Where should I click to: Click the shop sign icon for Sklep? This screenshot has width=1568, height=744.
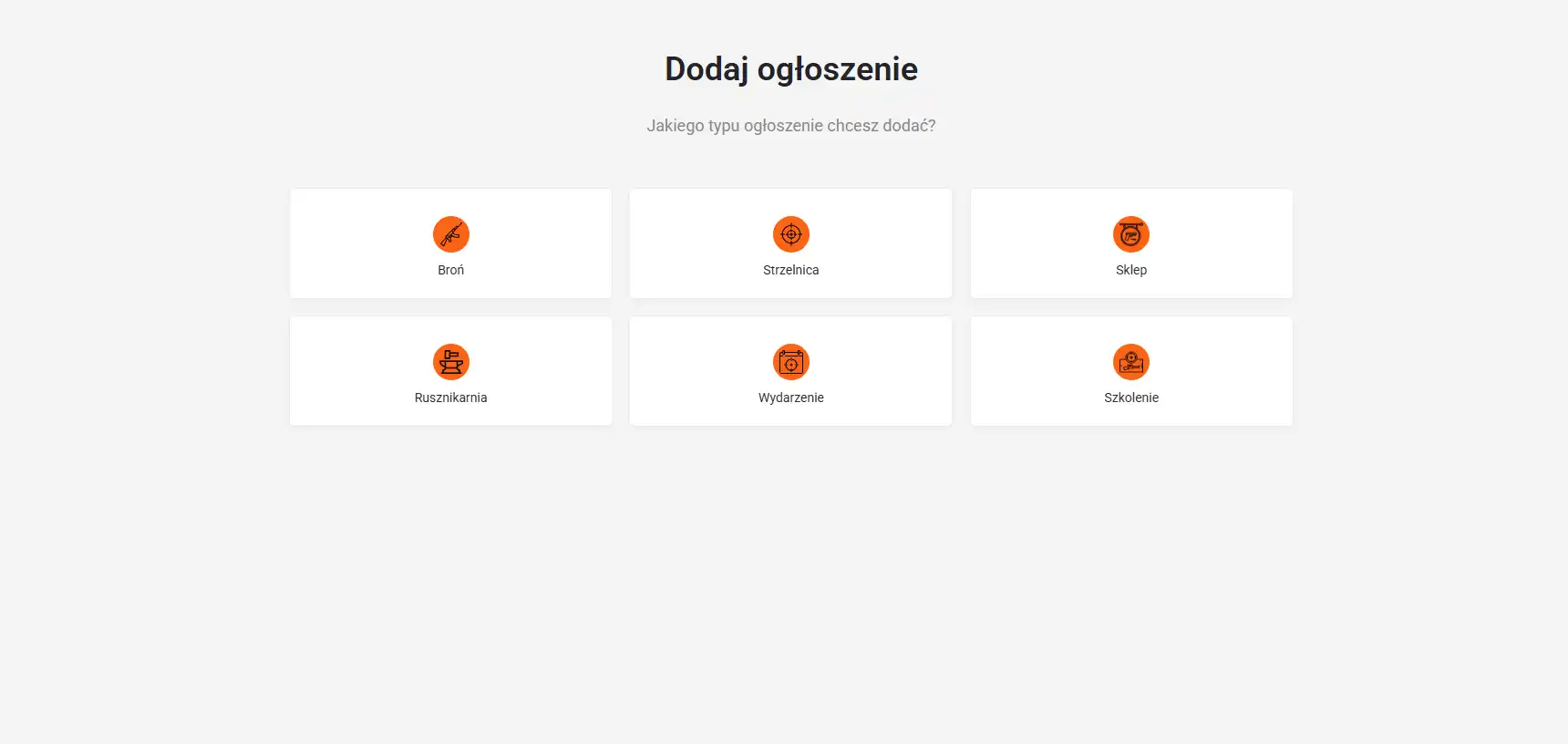coord(1130,234)
